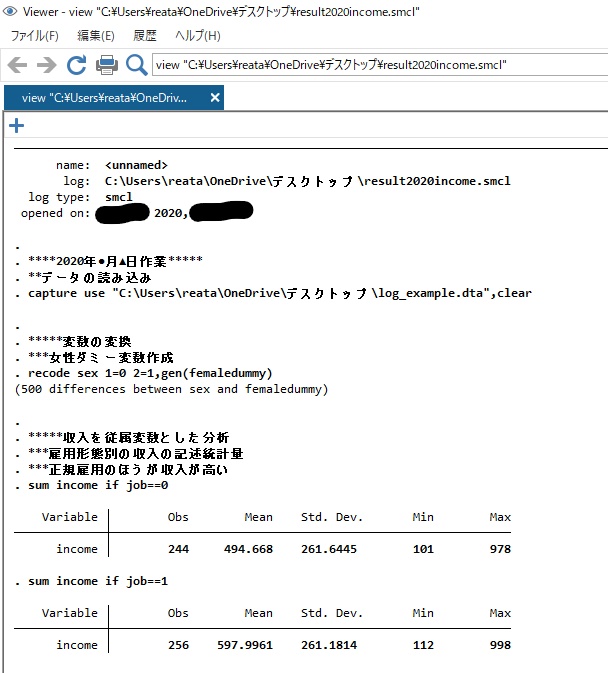Click Min value 112
The width and height of the screenshot is (608, 673).
click(423, 645)
